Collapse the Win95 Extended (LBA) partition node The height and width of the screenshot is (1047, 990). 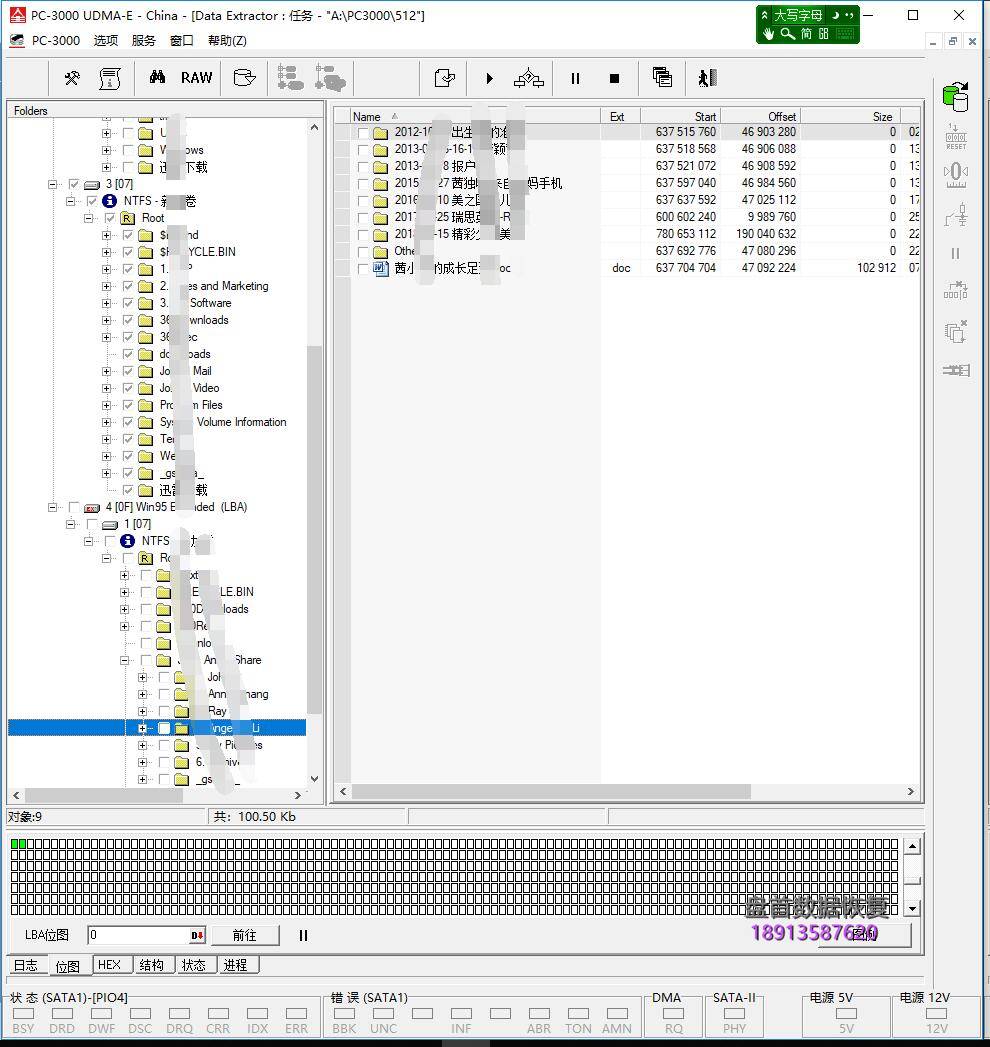click(x=54, y=507)
